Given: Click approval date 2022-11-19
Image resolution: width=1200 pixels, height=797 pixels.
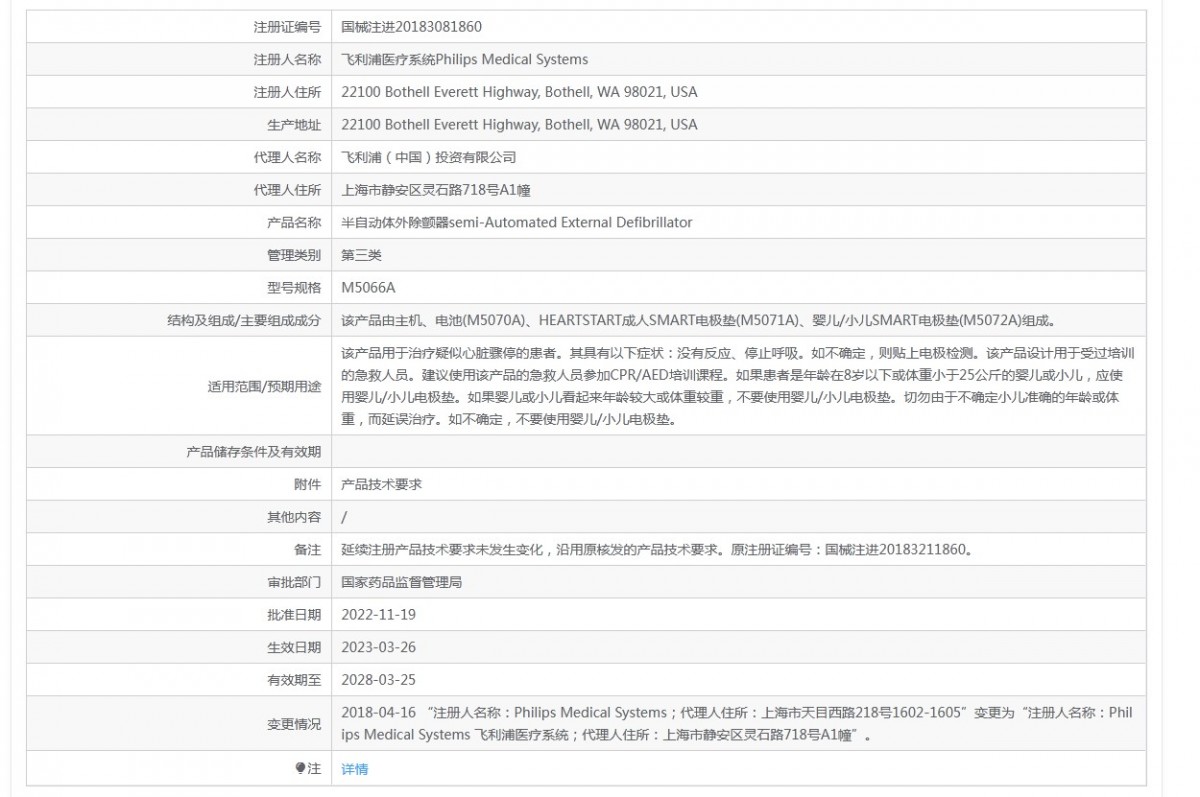Looking at the screenshot, I should (x=378, y=614).
